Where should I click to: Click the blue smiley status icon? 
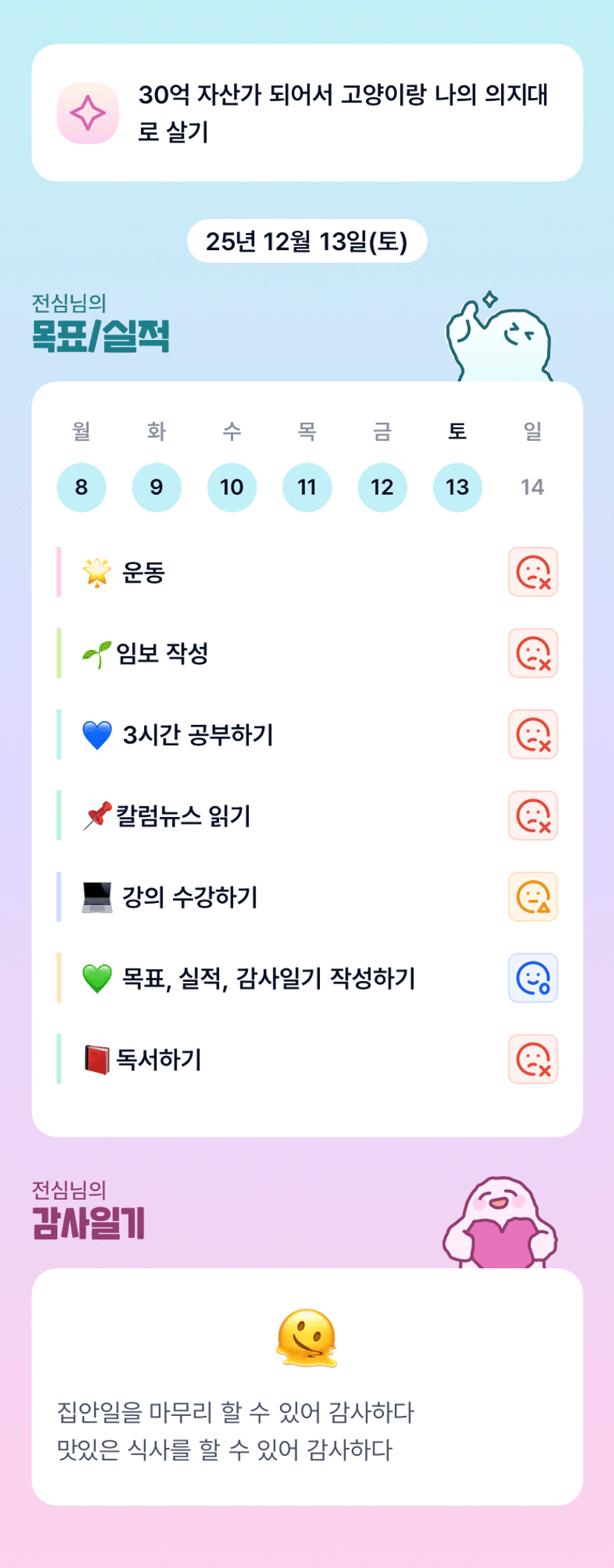pyautogui.click(x=532, y=978)
